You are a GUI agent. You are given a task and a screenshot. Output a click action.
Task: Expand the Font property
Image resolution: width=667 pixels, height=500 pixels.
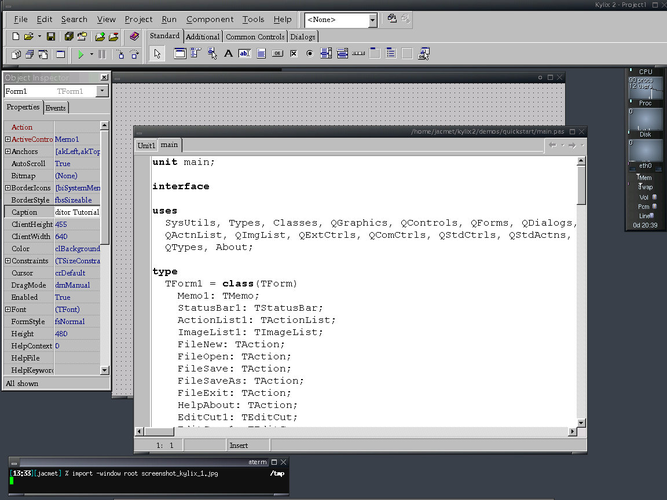coord(8,309)
